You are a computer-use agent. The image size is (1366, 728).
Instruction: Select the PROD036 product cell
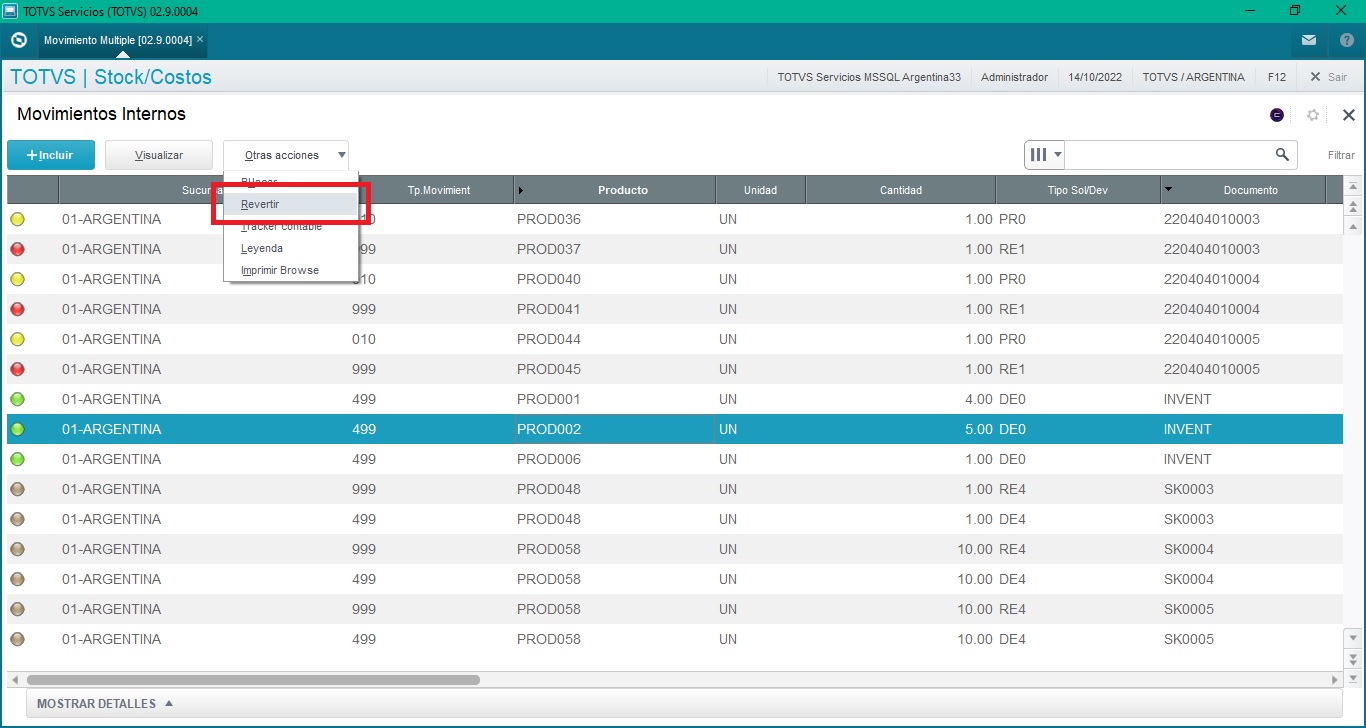[614, 219]
